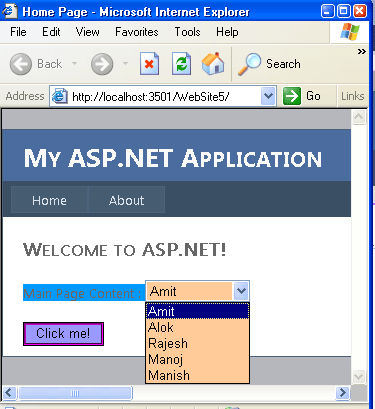
Task: Click the Search magnifier icon
Action: point(249,64)
